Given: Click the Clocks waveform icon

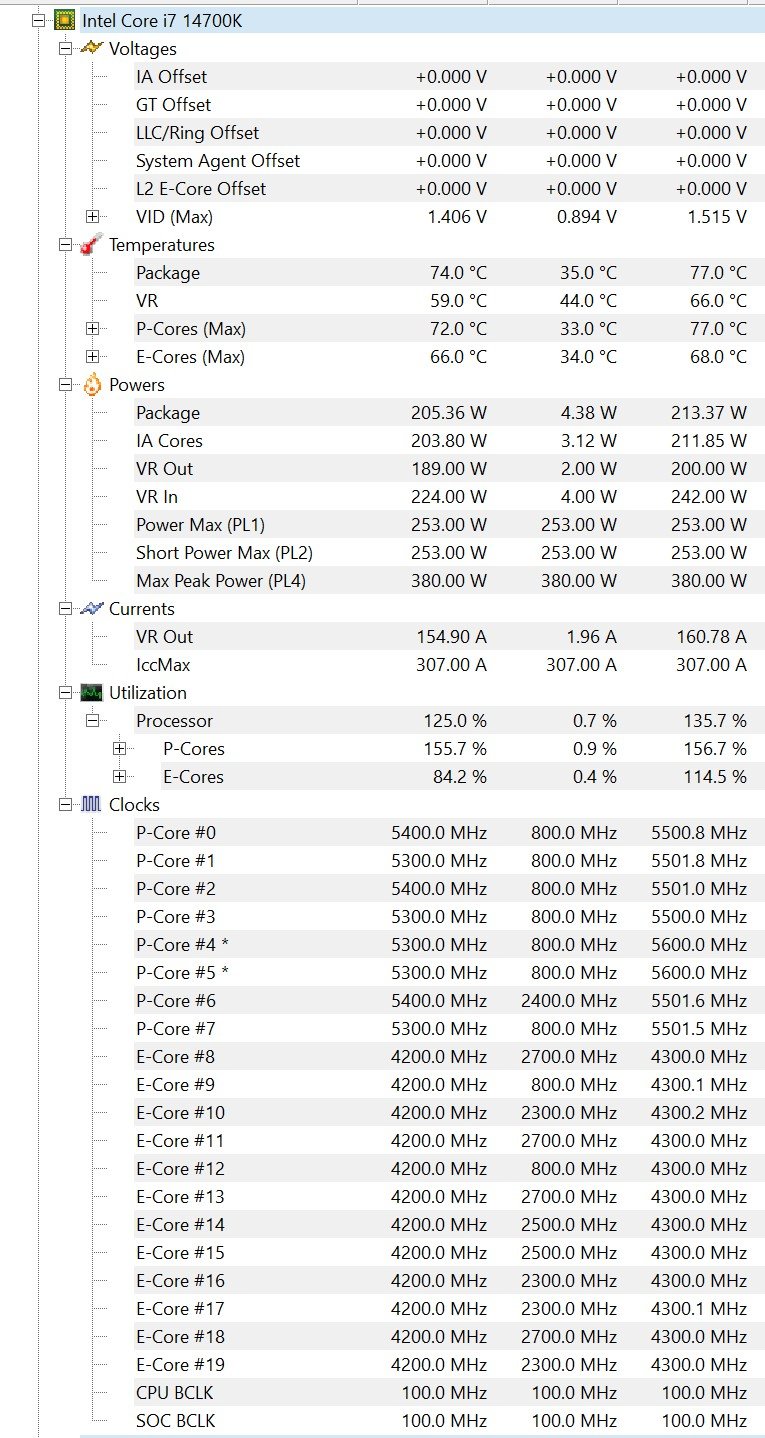Looking at the screenshot, I should click(91, 804).
